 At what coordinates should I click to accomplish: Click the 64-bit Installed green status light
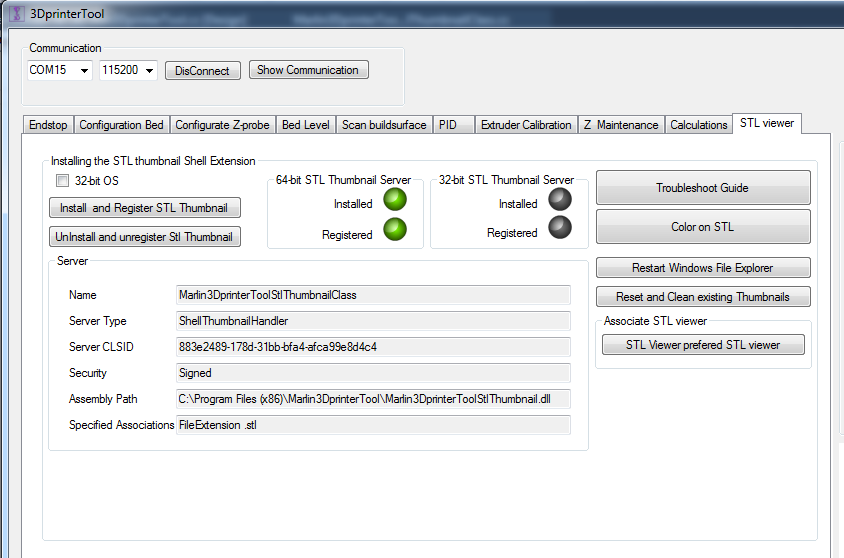click(396, 200)
